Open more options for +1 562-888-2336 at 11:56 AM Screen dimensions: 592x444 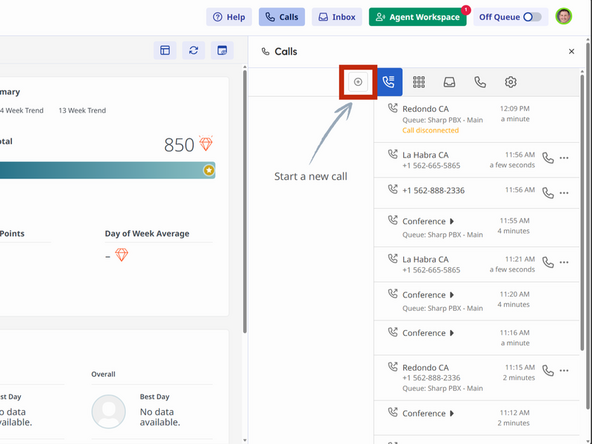click(564, 193)
